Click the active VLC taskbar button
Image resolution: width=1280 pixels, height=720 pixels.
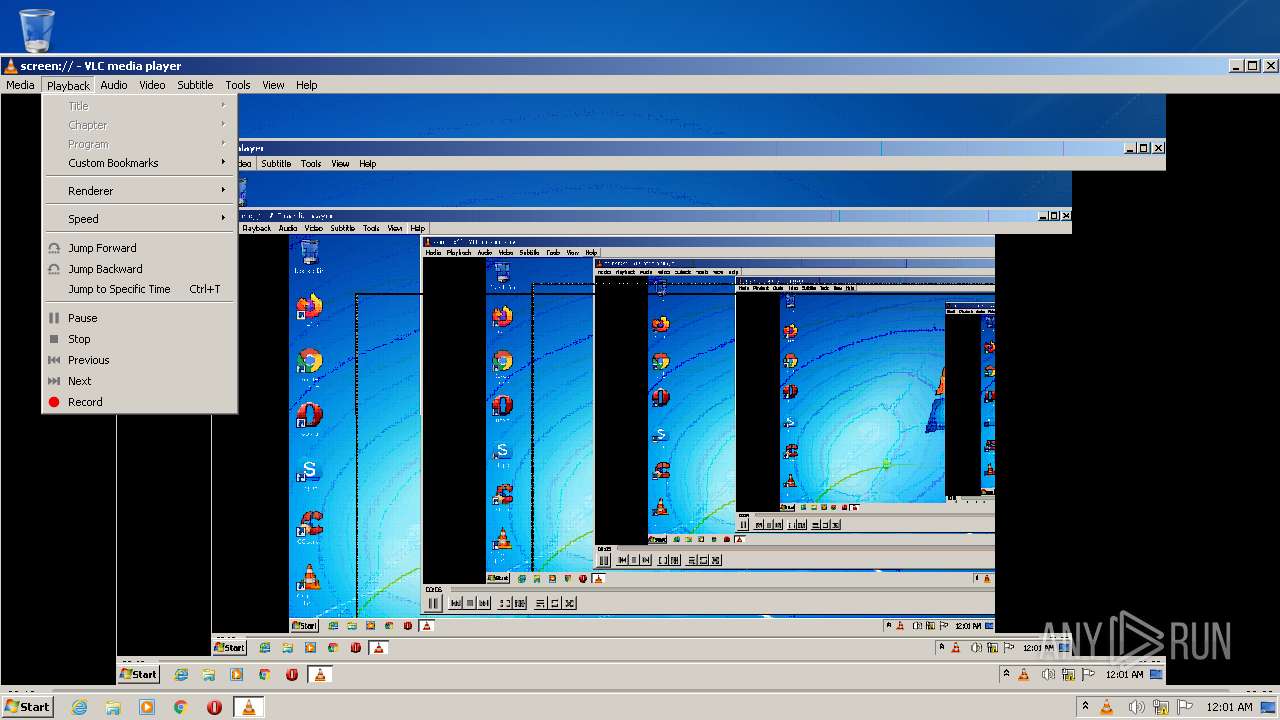[248, 707]
